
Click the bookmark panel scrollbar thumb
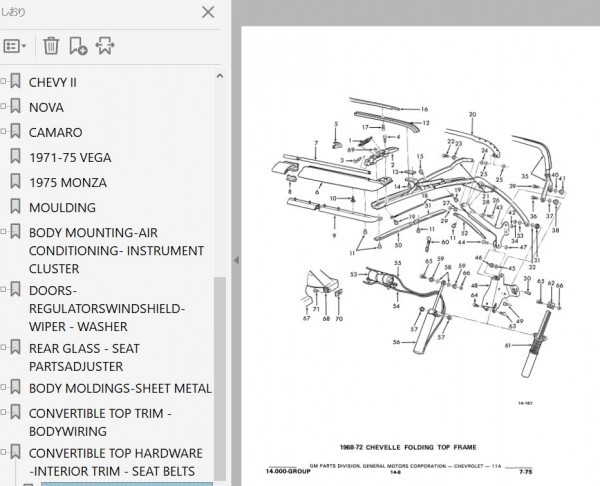pyautogui.click(x=220, y=378)
